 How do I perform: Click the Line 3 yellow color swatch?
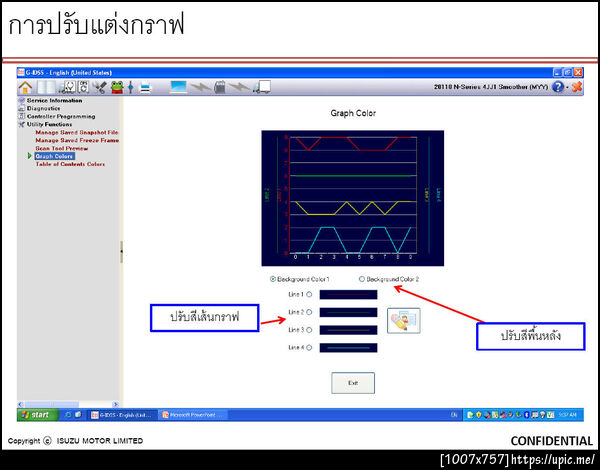pyautogui.click(x=348, y=330)
